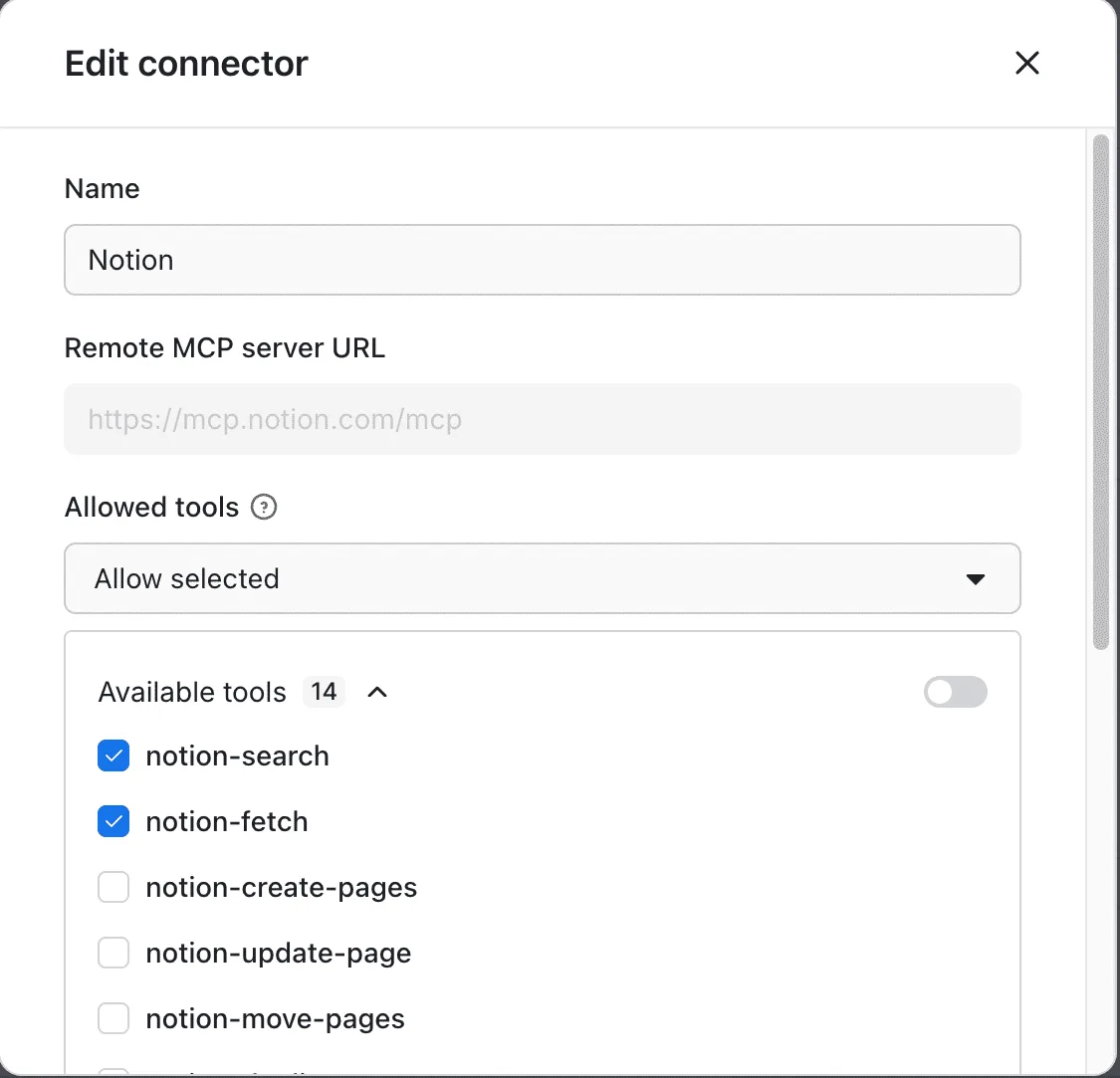Image resolution: width=1120 pixels, height=1078 pixels.
Task: Click the tools count badge 14
Action: coord(324,692)
